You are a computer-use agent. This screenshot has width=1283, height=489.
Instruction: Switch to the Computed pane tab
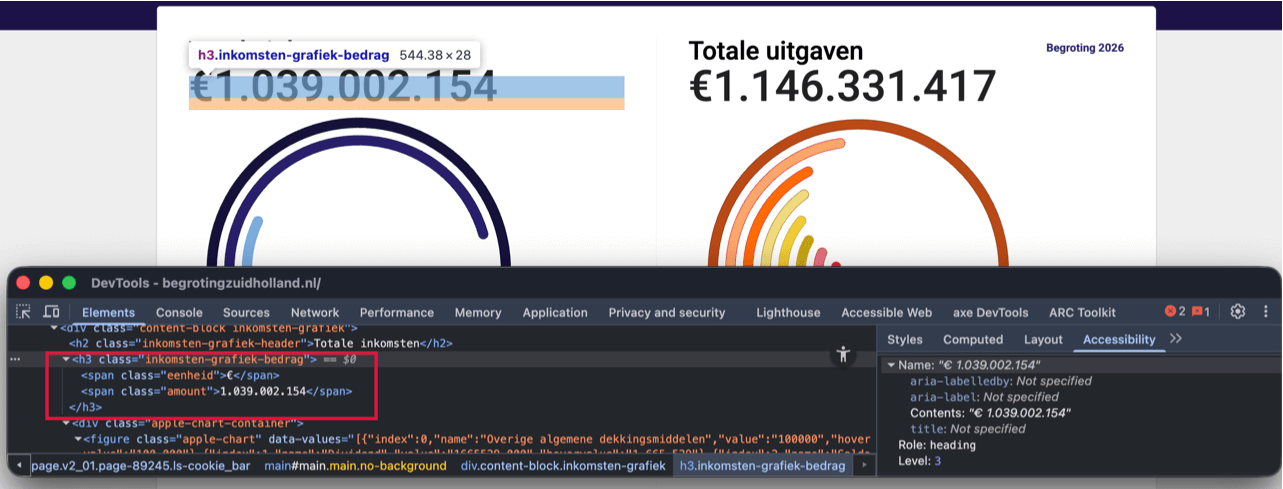tap(972, 339)
